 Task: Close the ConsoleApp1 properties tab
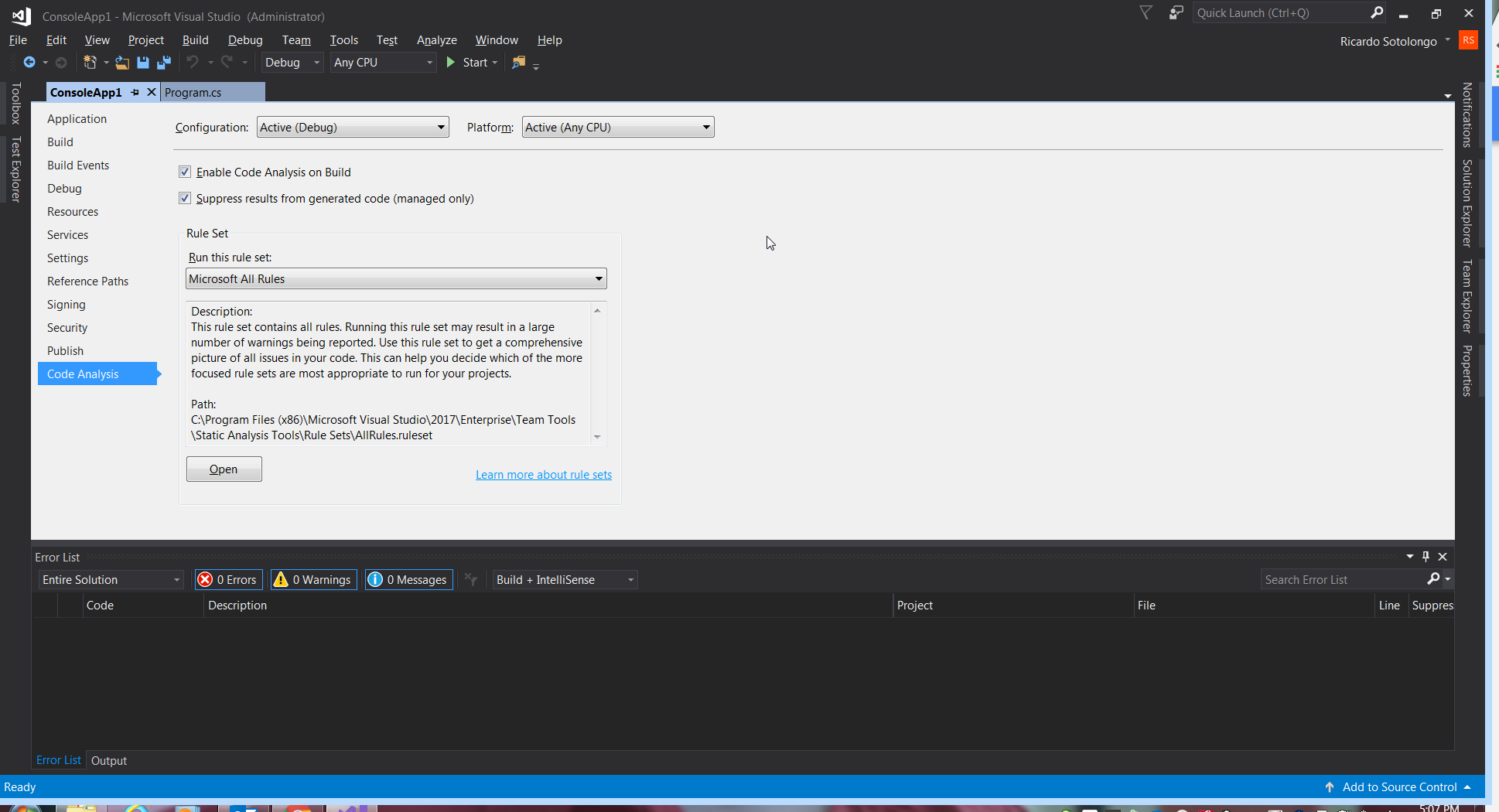pos(152,92)
